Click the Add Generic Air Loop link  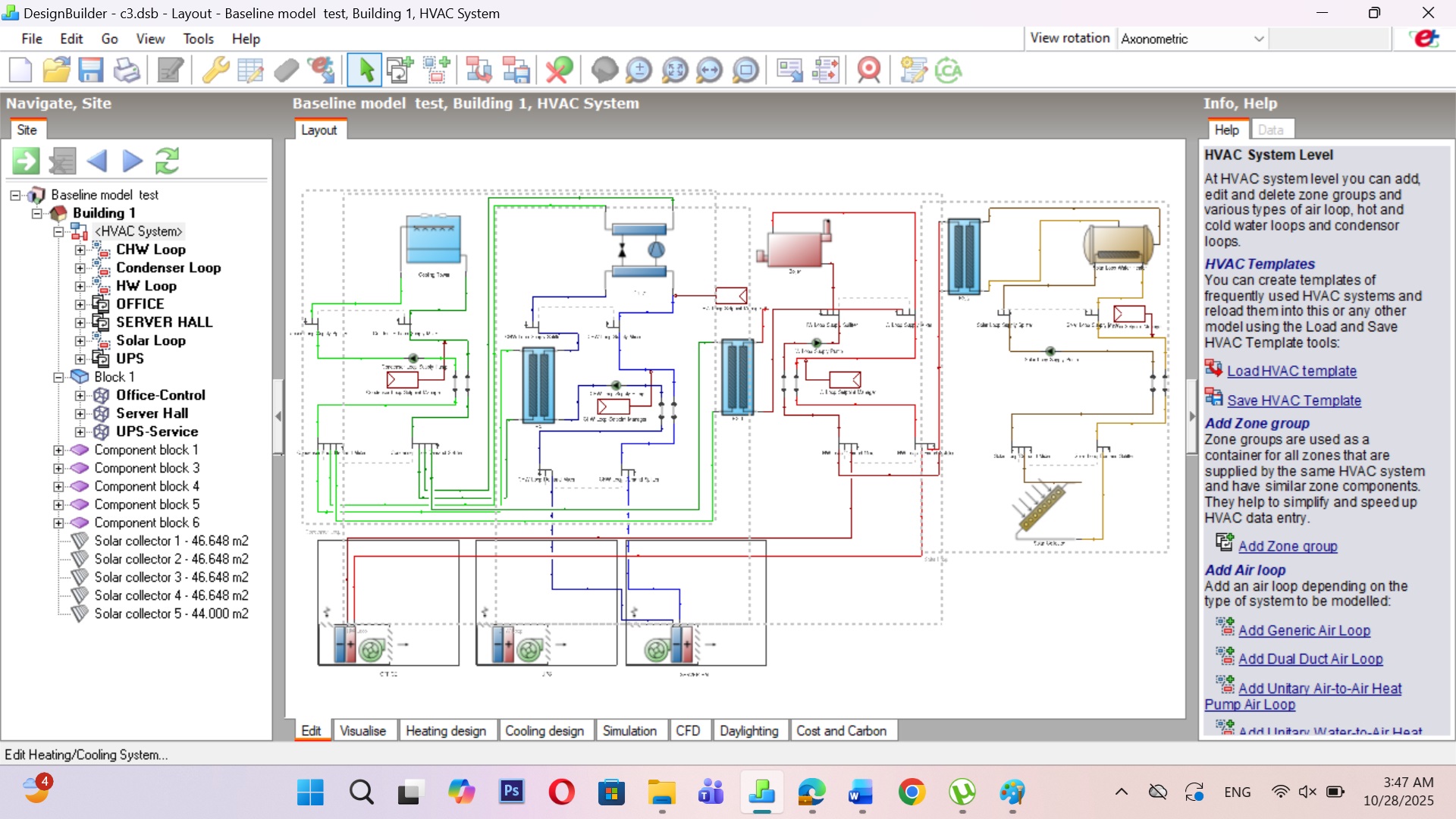tap(1304, 630)
